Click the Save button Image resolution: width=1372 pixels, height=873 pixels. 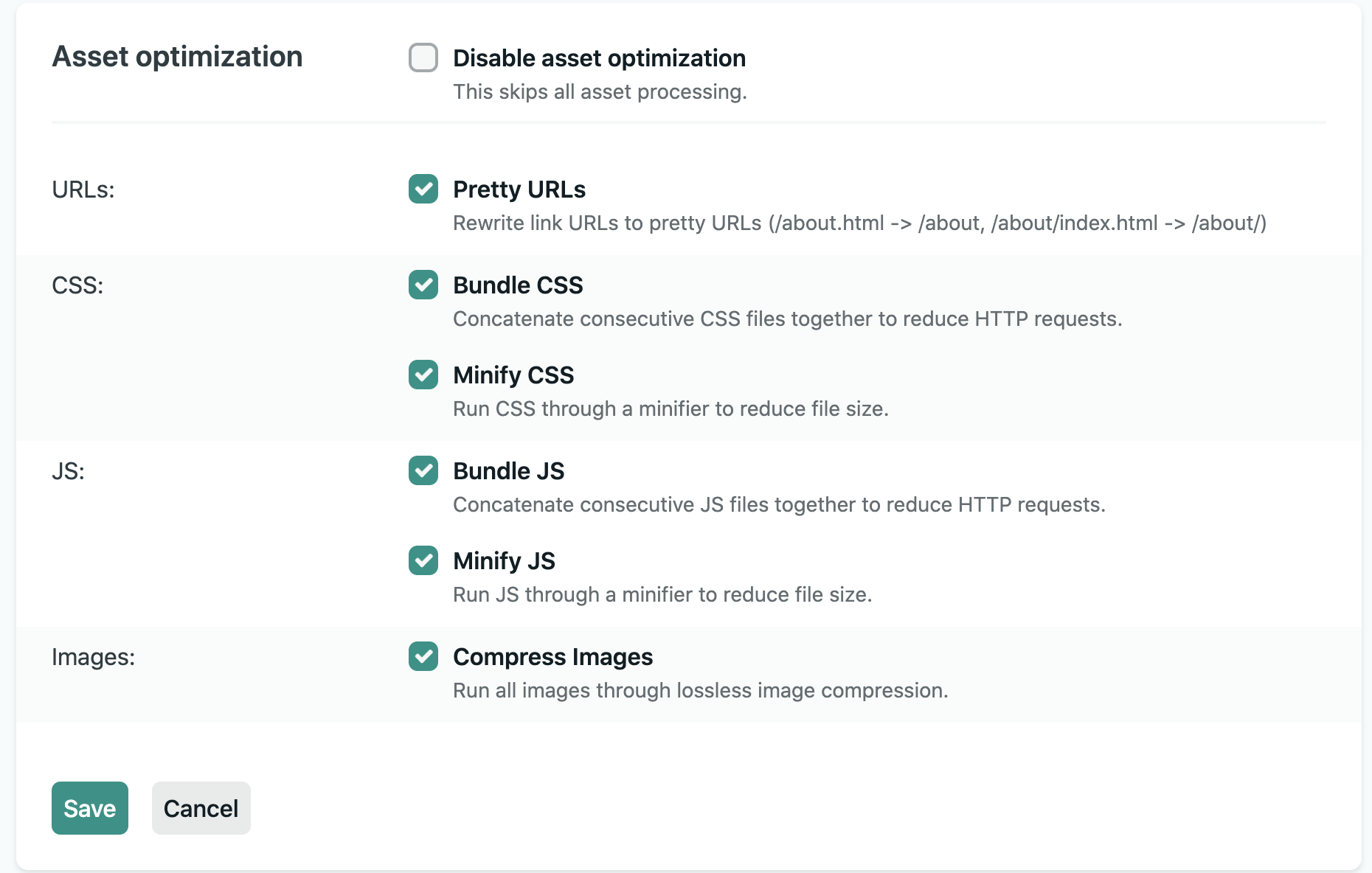90,808
